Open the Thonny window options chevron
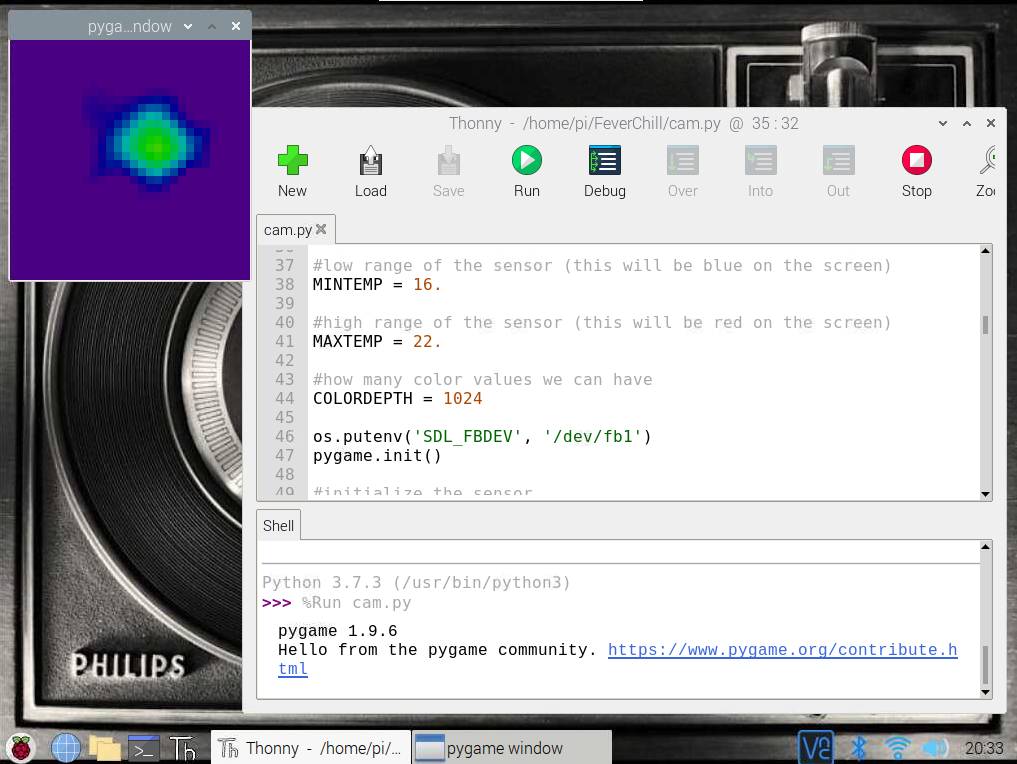The width and height of the screenshot is (1017, 764). 941,123
